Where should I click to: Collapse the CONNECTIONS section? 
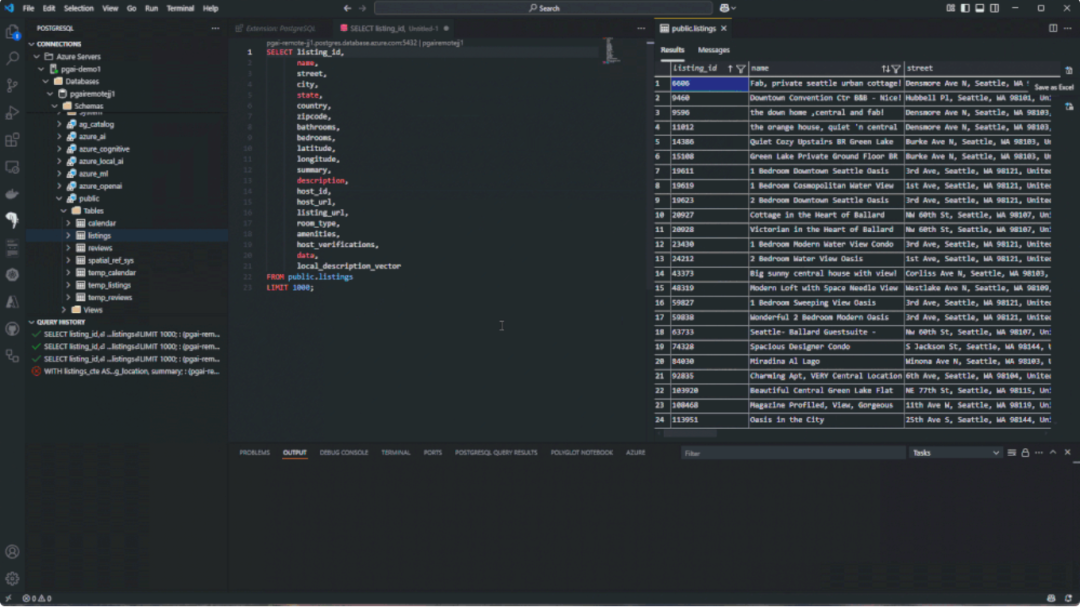[32, 44]
